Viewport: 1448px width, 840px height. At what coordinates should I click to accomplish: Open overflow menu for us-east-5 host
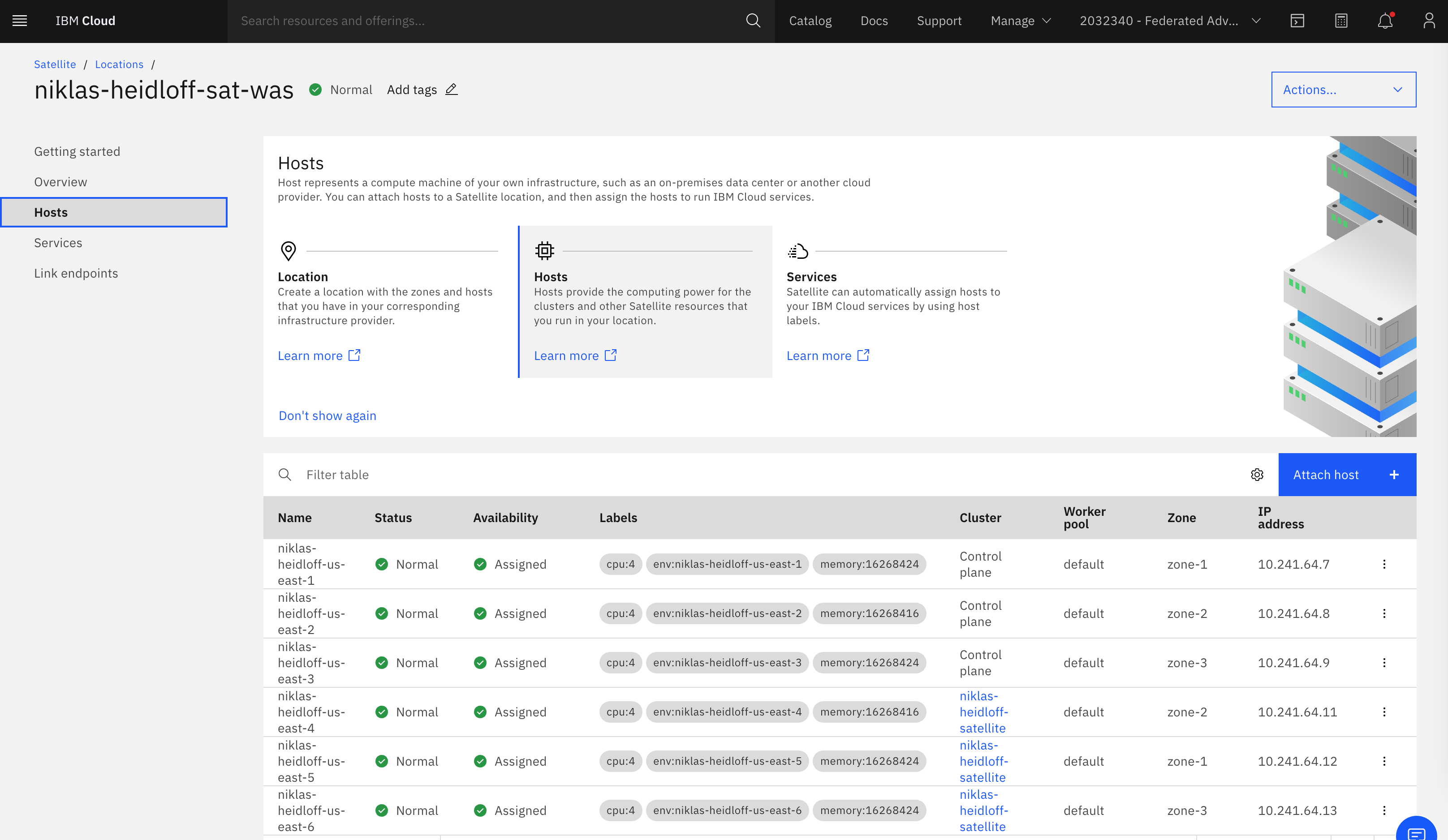1383,762
